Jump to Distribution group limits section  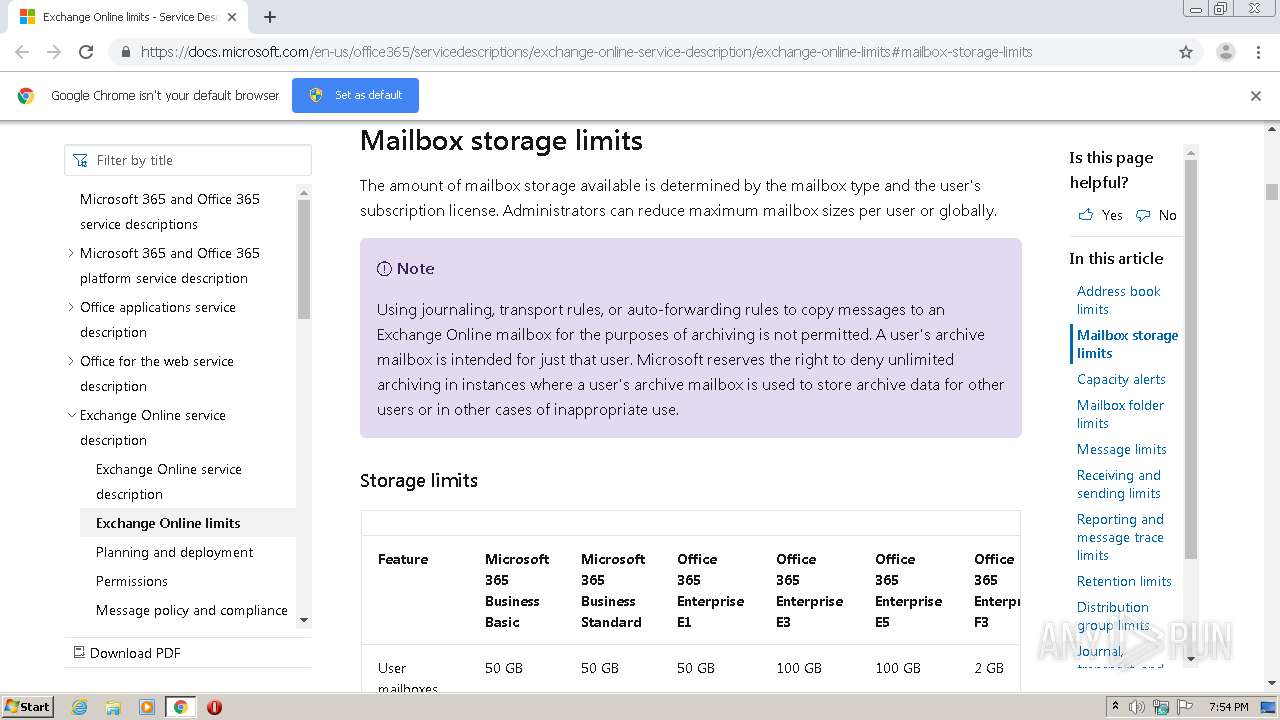click(1113, 616)
